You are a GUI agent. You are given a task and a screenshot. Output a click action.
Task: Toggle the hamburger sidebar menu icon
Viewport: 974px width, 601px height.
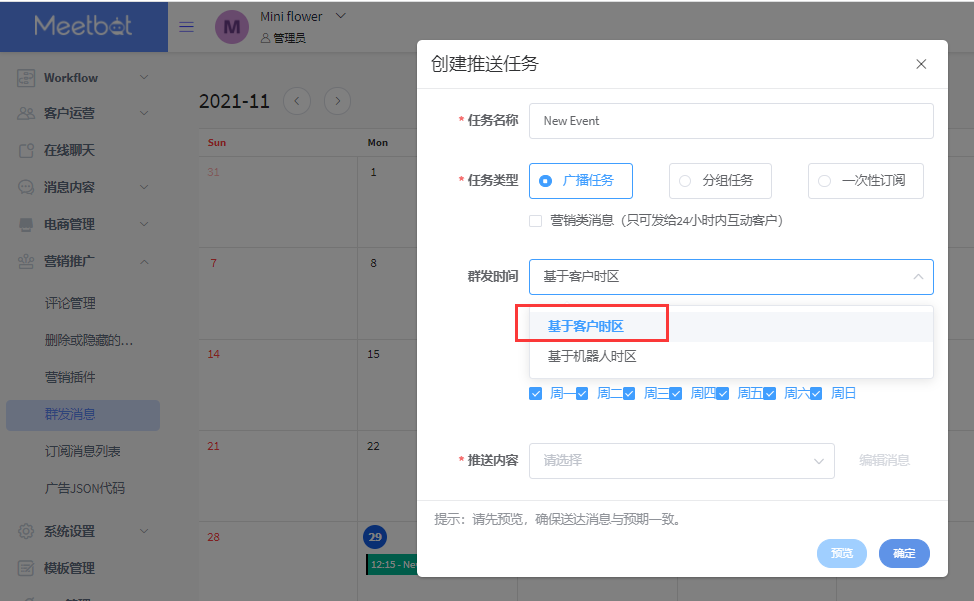point(186,27)
